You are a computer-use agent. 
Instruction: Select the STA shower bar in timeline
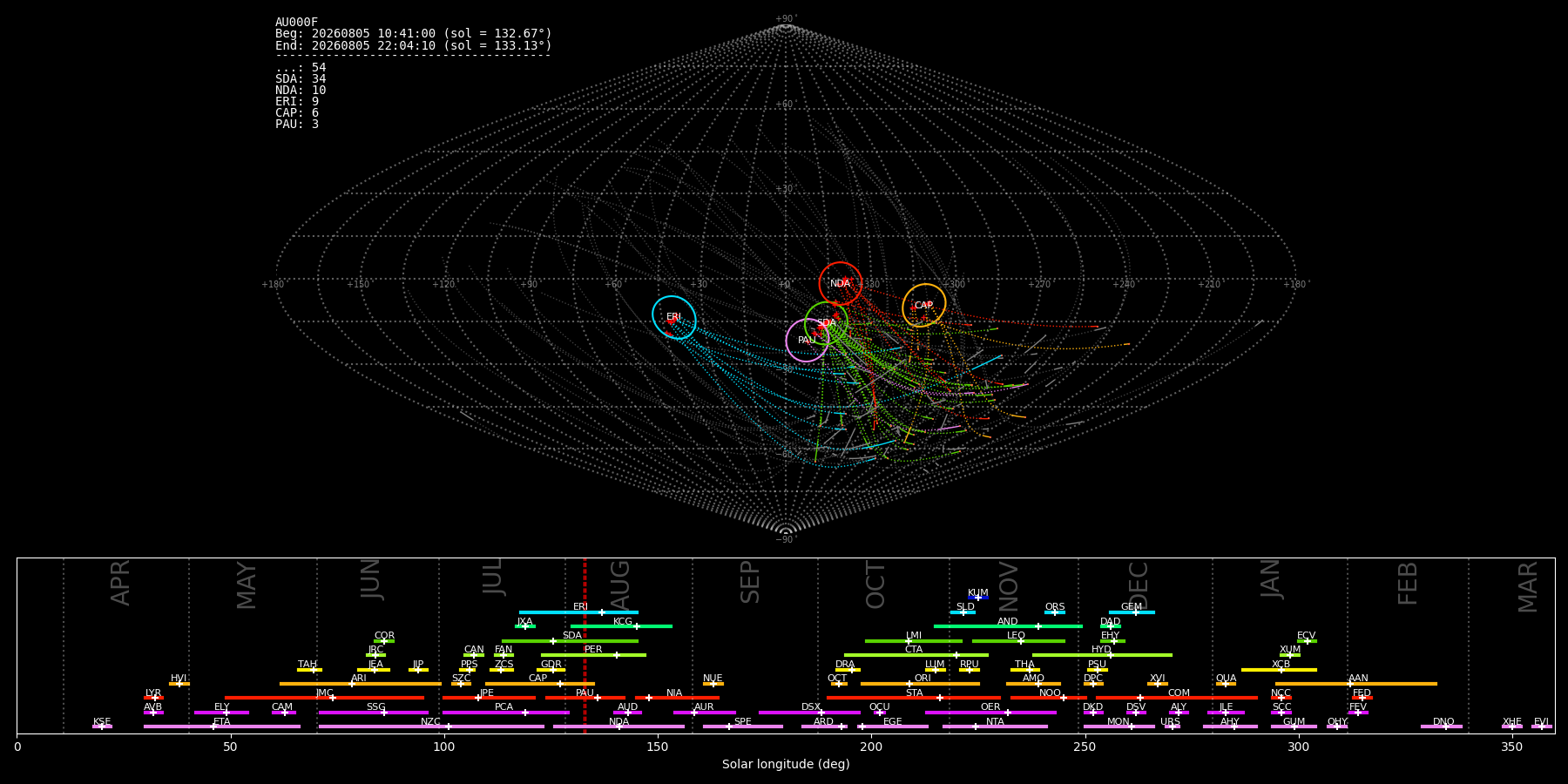point(914,698)
